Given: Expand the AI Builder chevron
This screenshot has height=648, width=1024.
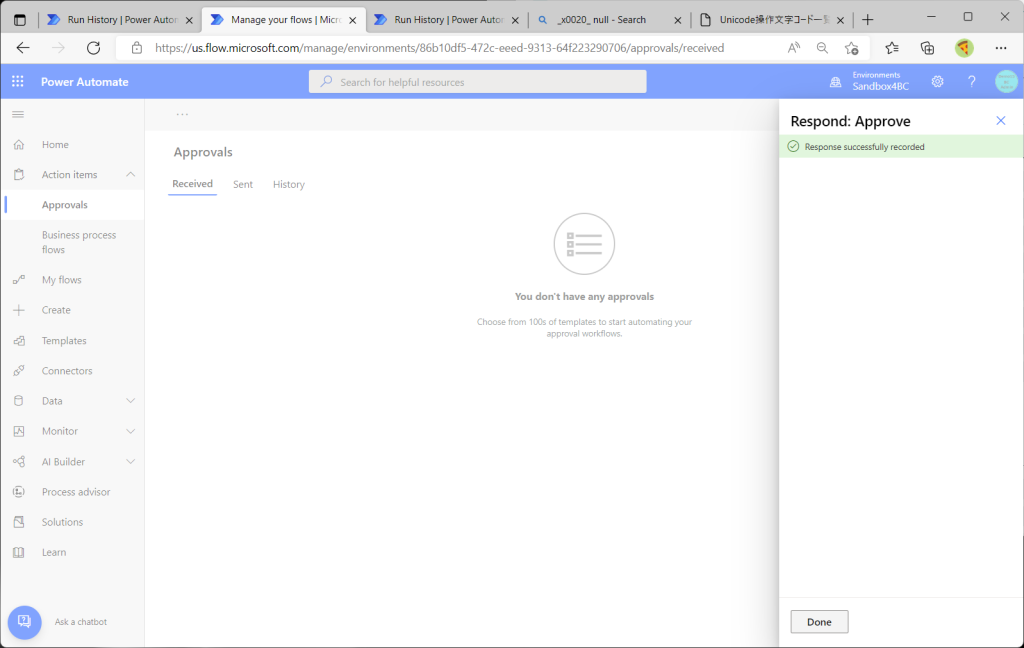Looking at the screenshot, I should [x=131, y=461].
